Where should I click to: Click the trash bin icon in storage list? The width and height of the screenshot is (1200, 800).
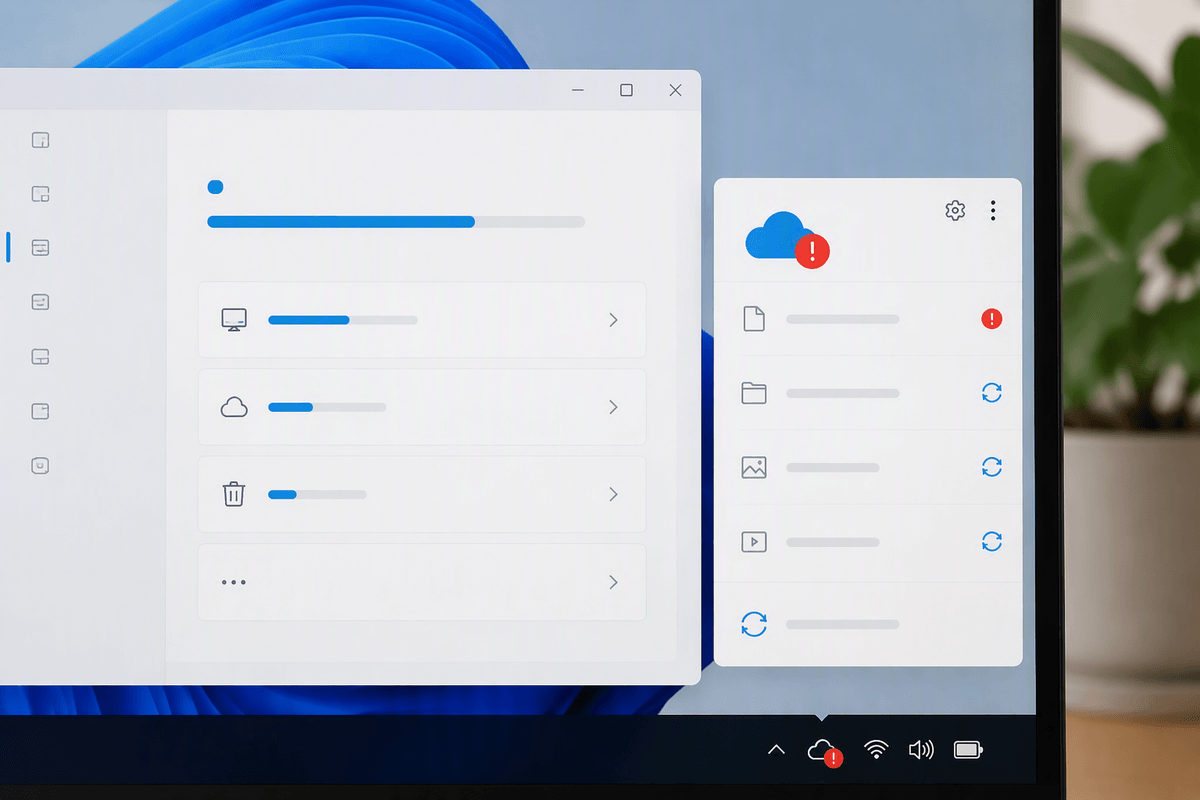[234, 494]
